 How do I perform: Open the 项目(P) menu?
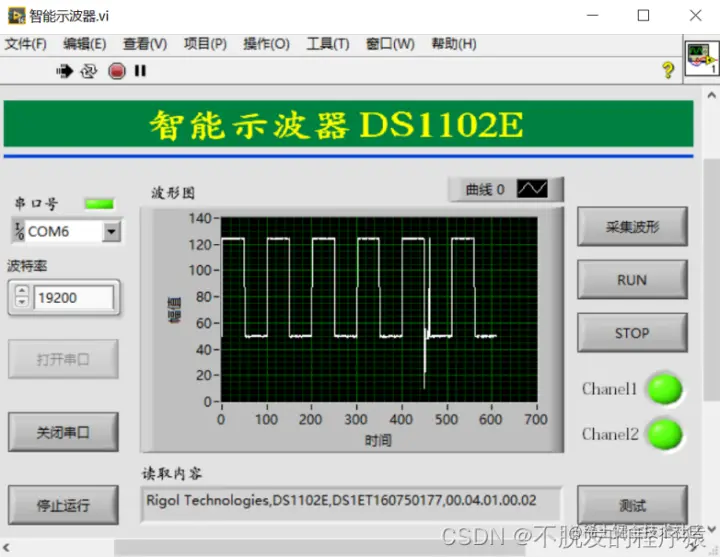[x=205, y=44]
